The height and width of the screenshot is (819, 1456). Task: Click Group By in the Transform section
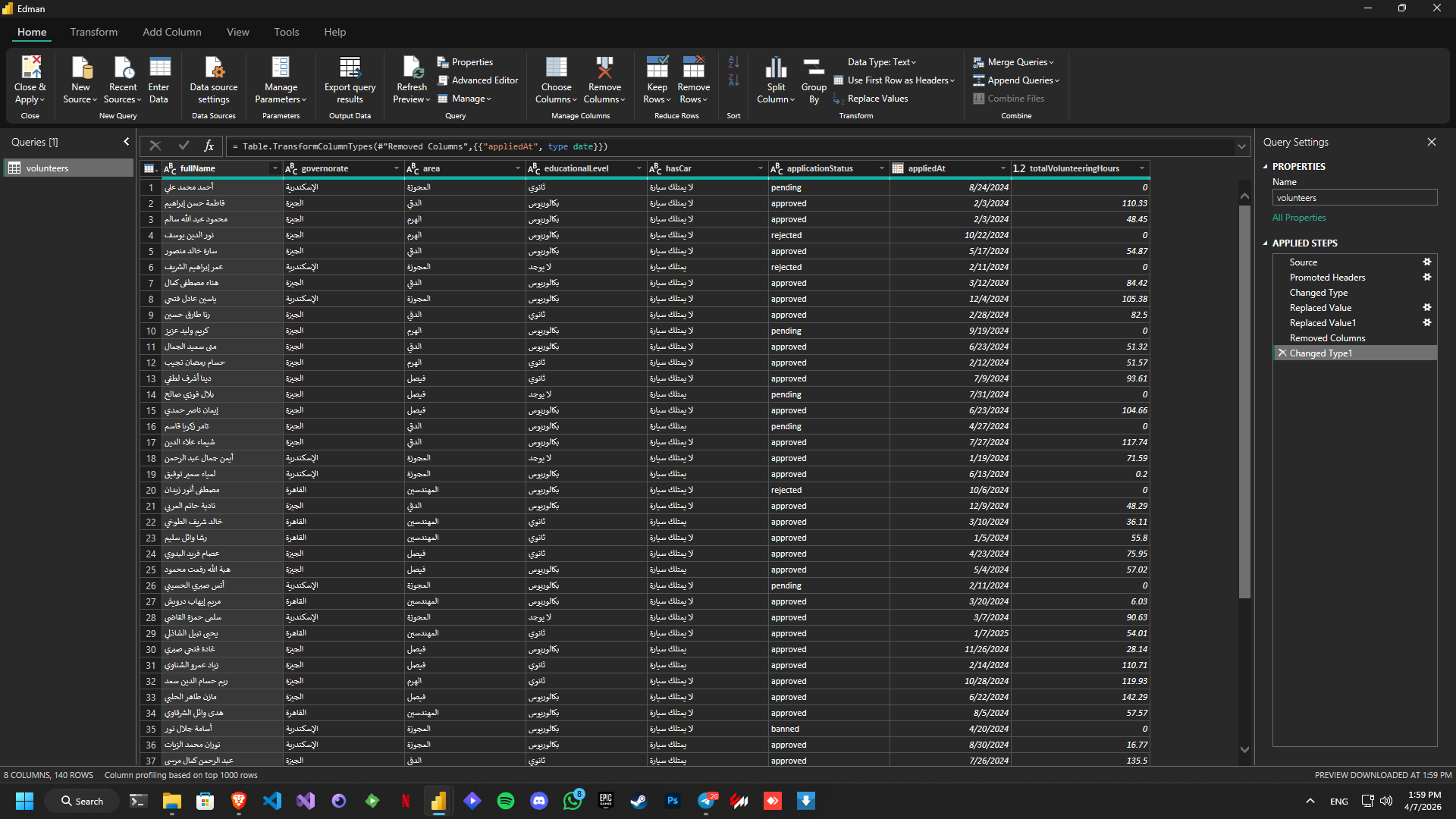[x=813, y=80]
